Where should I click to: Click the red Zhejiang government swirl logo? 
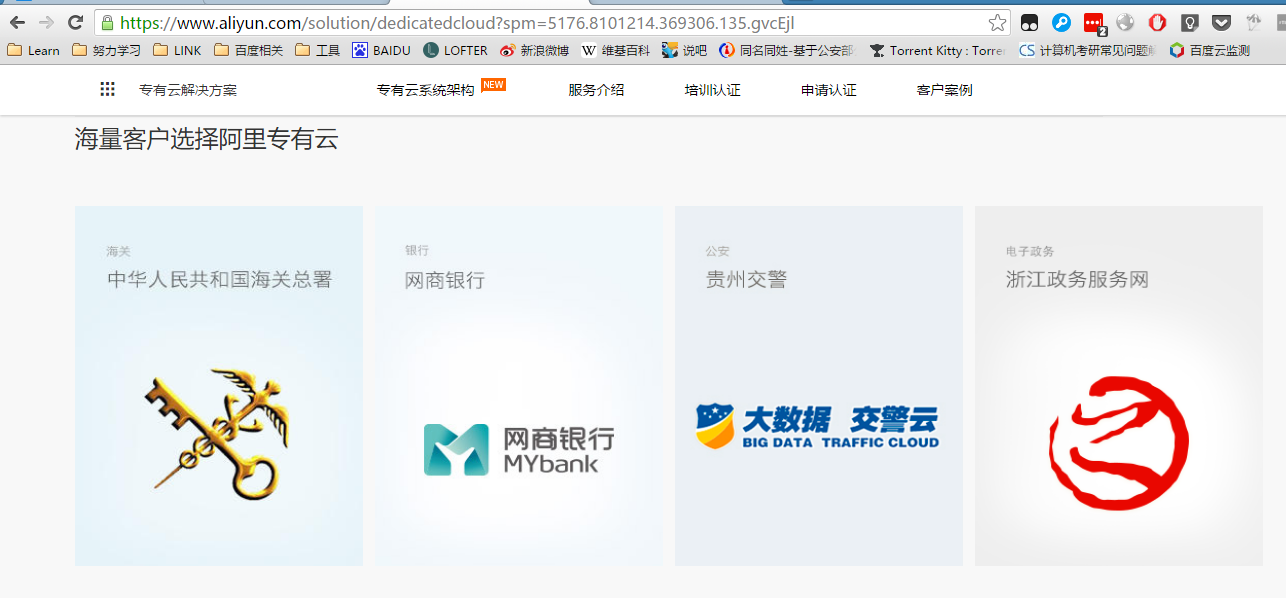click(x=1118, y=442)
